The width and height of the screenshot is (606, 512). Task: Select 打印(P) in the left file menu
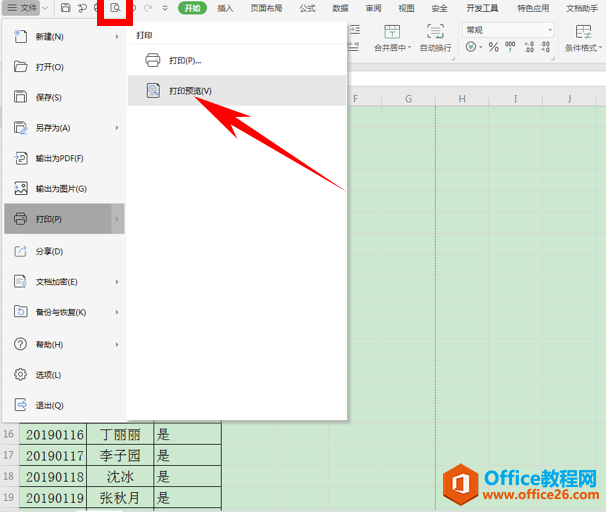(x=64, y=219)
